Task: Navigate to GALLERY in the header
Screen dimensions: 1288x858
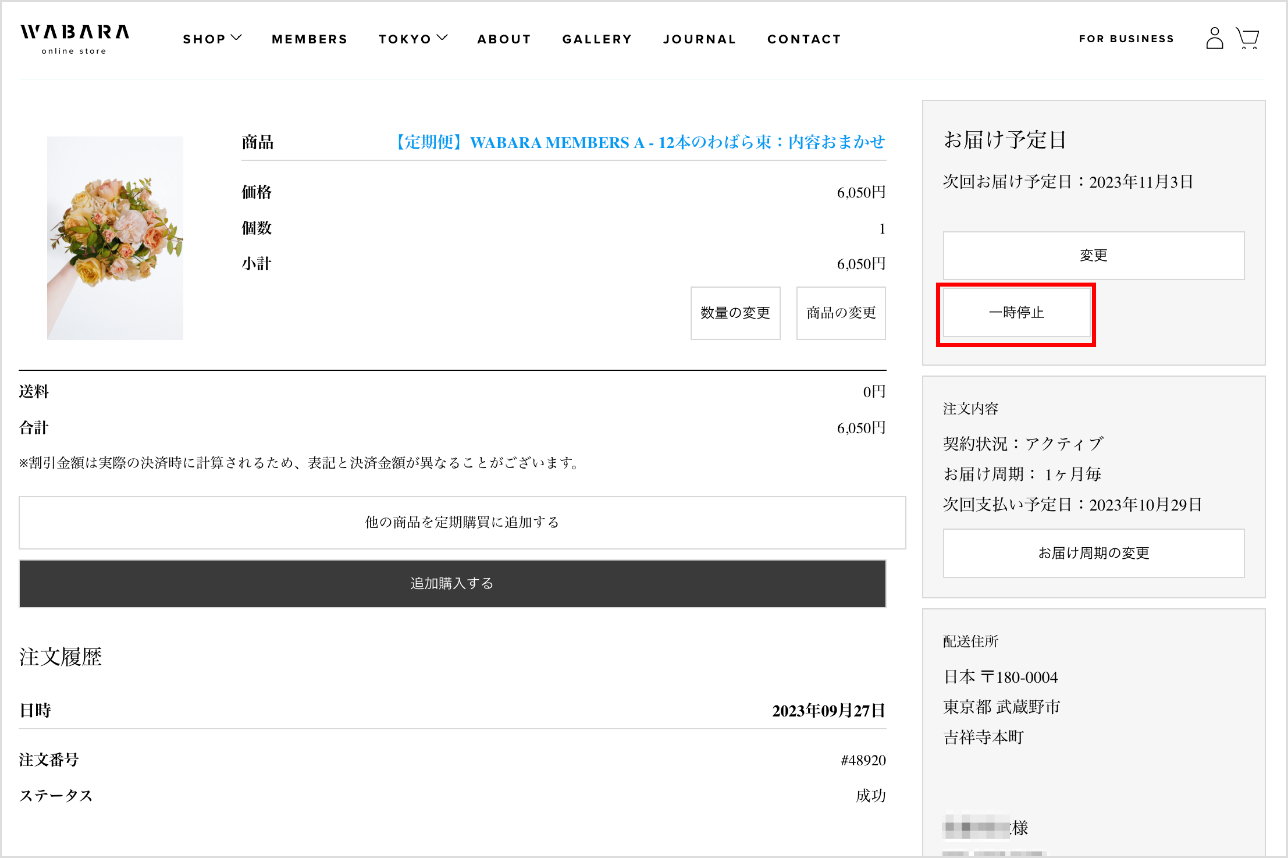Action: point(597,39)
